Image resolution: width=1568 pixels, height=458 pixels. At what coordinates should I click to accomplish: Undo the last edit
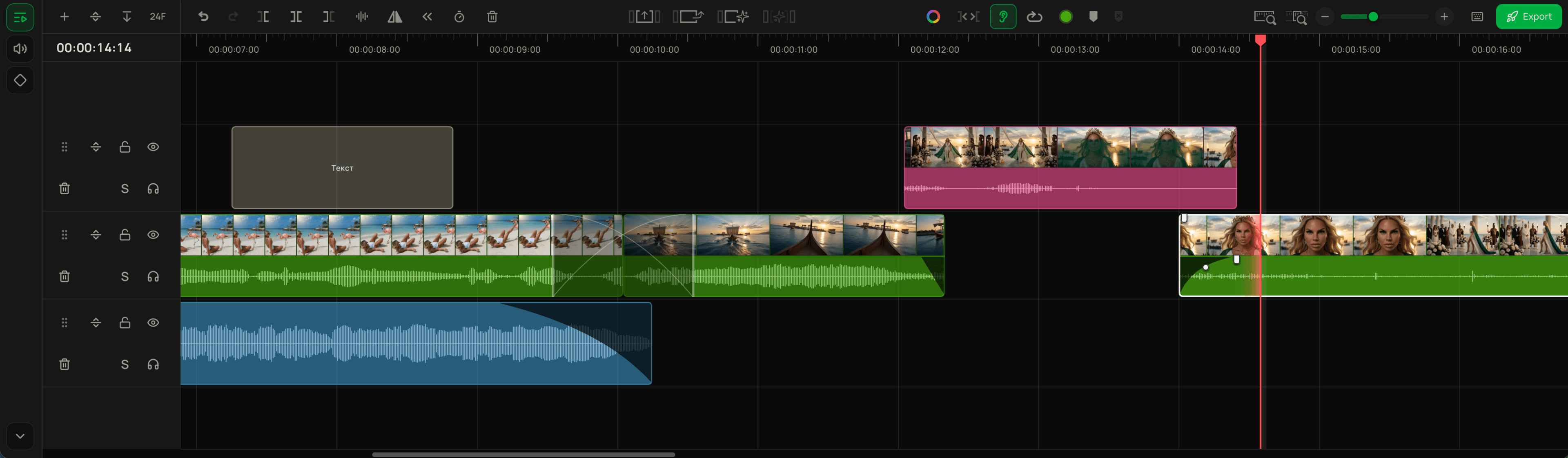[x=203, y=17]
